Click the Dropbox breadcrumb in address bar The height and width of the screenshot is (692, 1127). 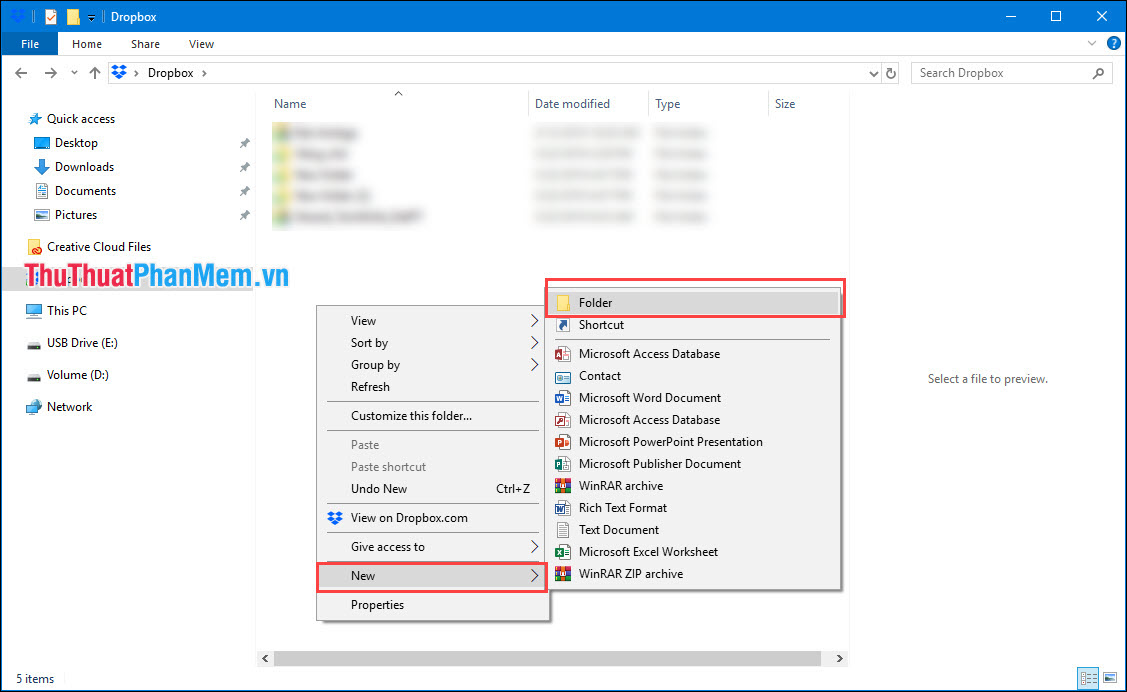[x=170, y=73]
